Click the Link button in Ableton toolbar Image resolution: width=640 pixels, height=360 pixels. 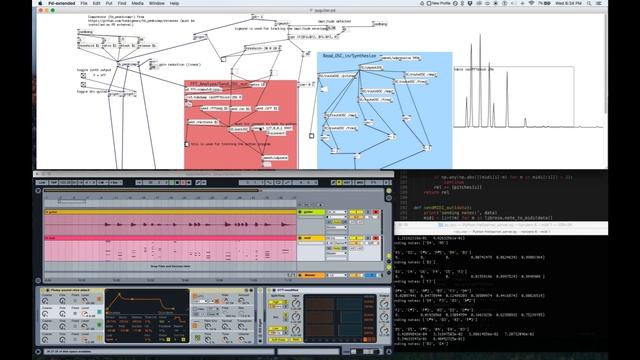click(x=42, y=182)
